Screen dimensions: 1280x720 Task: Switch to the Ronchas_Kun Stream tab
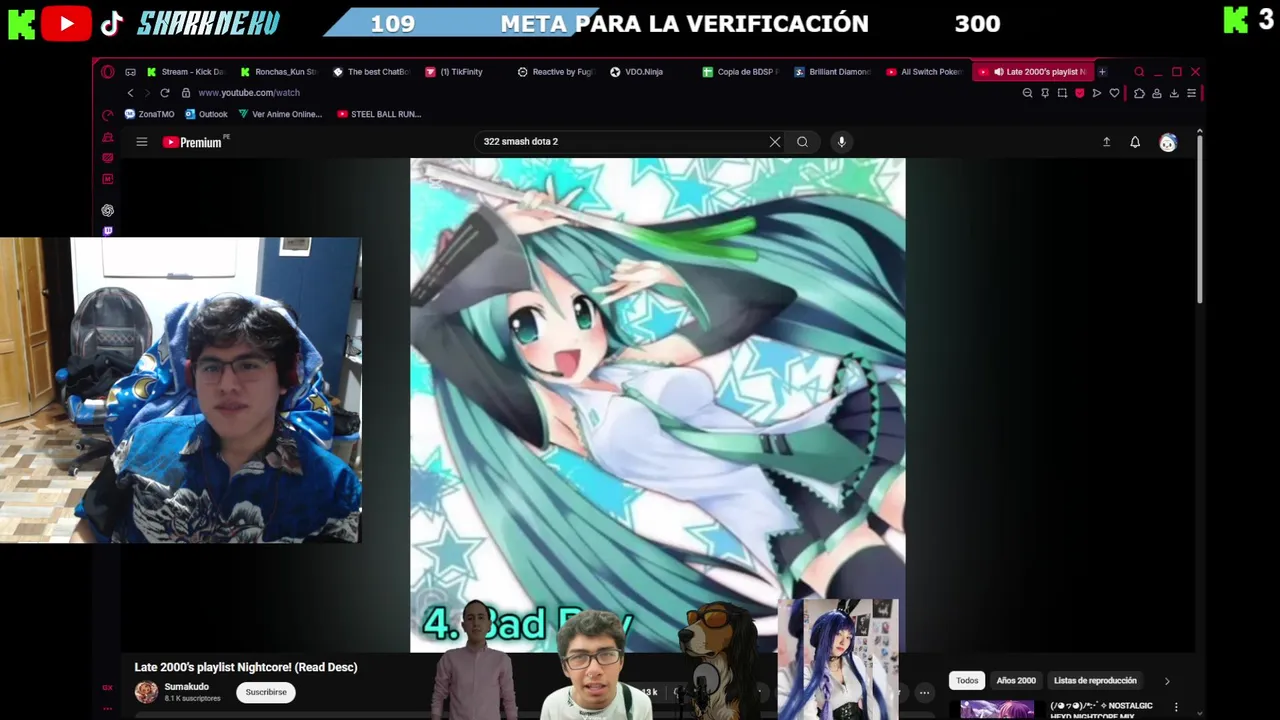click(x=279, y=72)
